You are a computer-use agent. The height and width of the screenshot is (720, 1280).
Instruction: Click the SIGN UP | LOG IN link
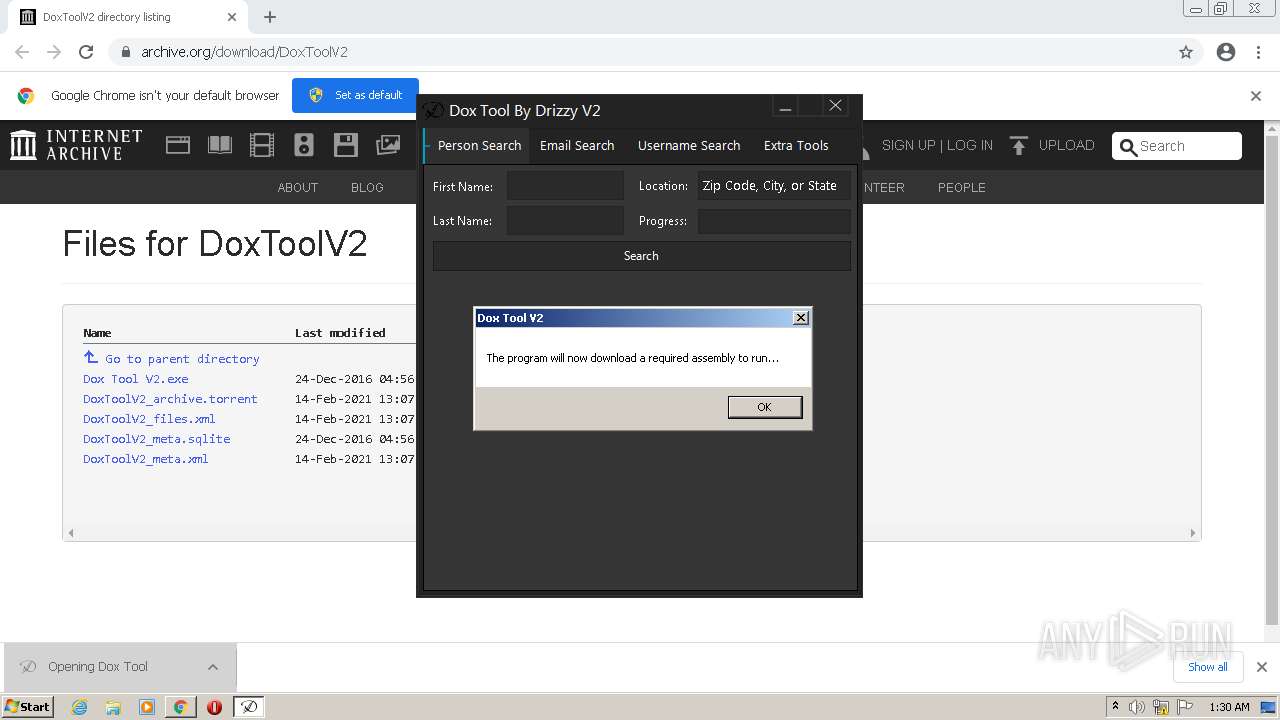coord(937,145)
